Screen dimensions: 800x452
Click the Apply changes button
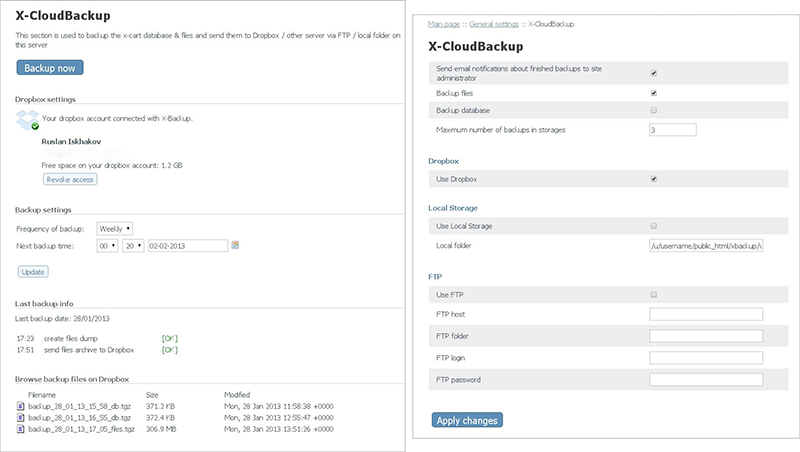coord(467,420)
